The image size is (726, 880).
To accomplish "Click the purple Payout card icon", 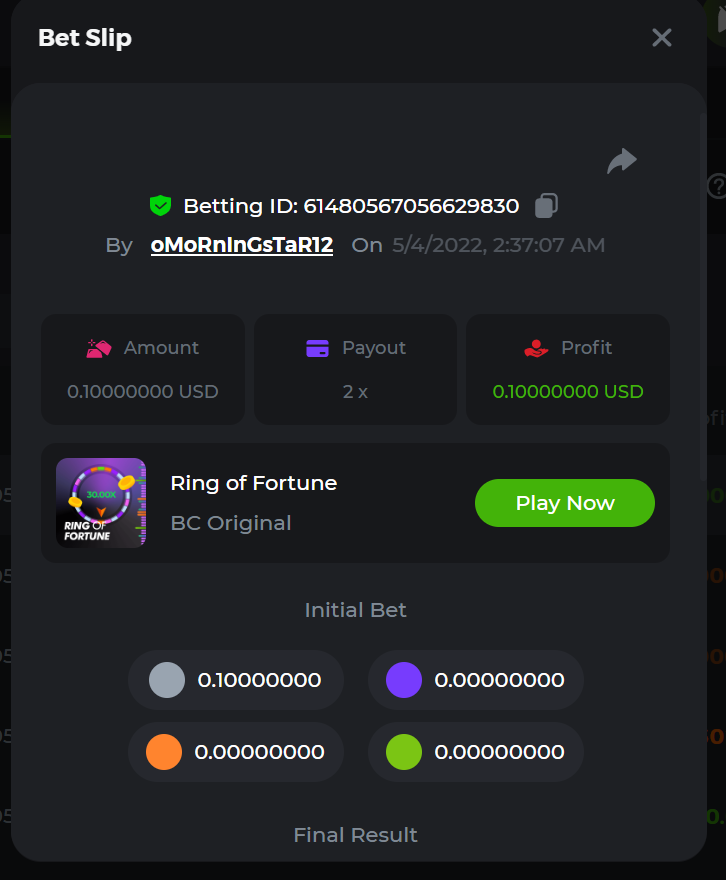I will point(317,348).
